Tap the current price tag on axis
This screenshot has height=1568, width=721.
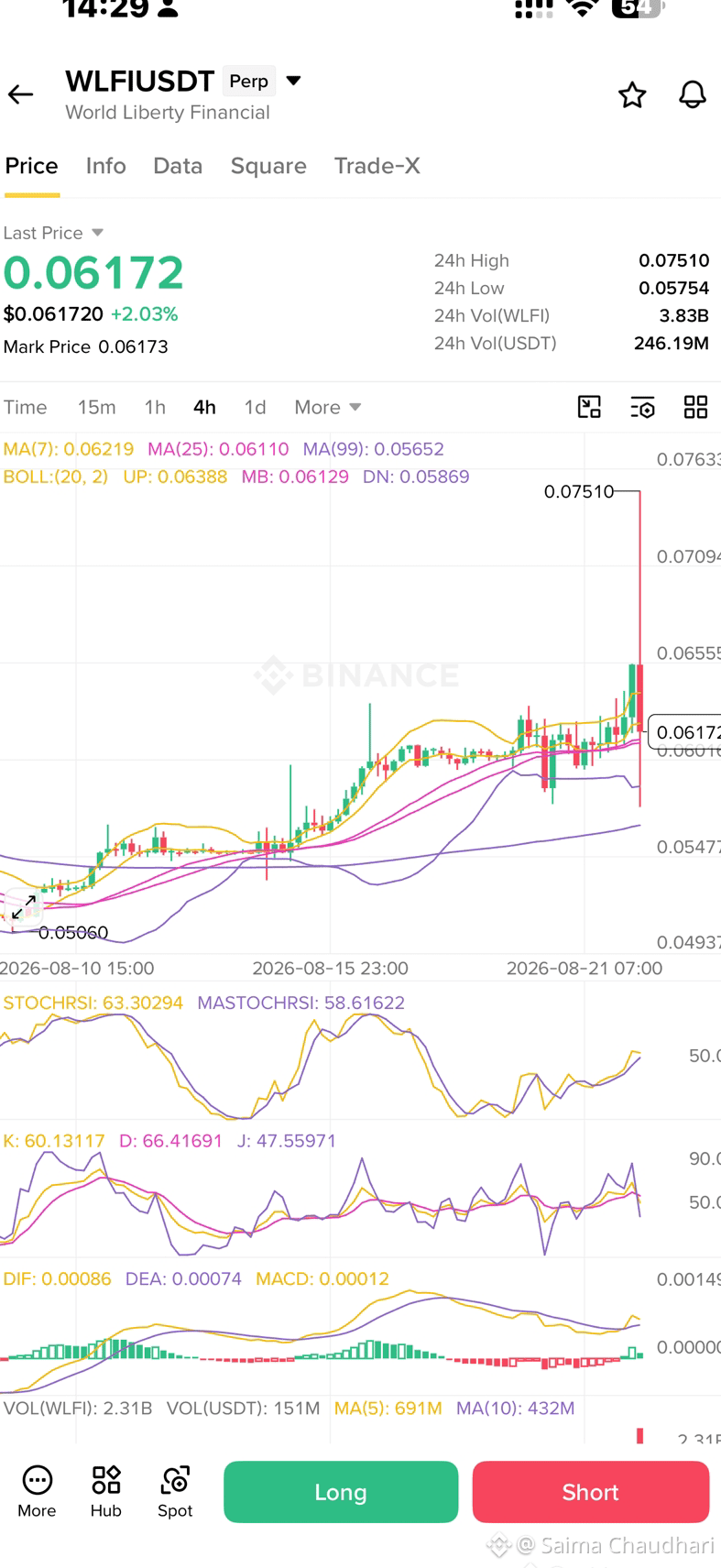click(685, 732)
